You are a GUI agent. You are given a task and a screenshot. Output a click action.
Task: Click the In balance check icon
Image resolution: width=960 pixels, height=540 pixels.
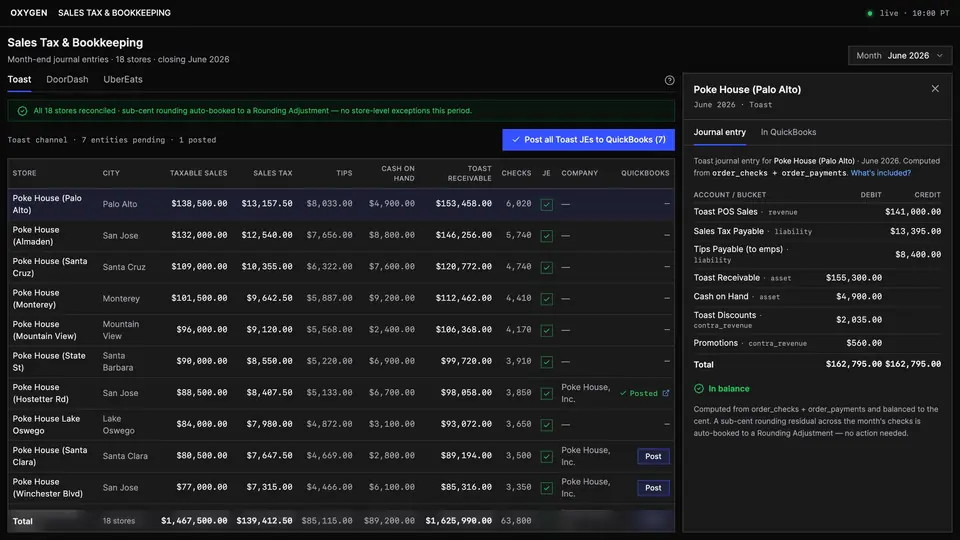(x=699, y=388)
